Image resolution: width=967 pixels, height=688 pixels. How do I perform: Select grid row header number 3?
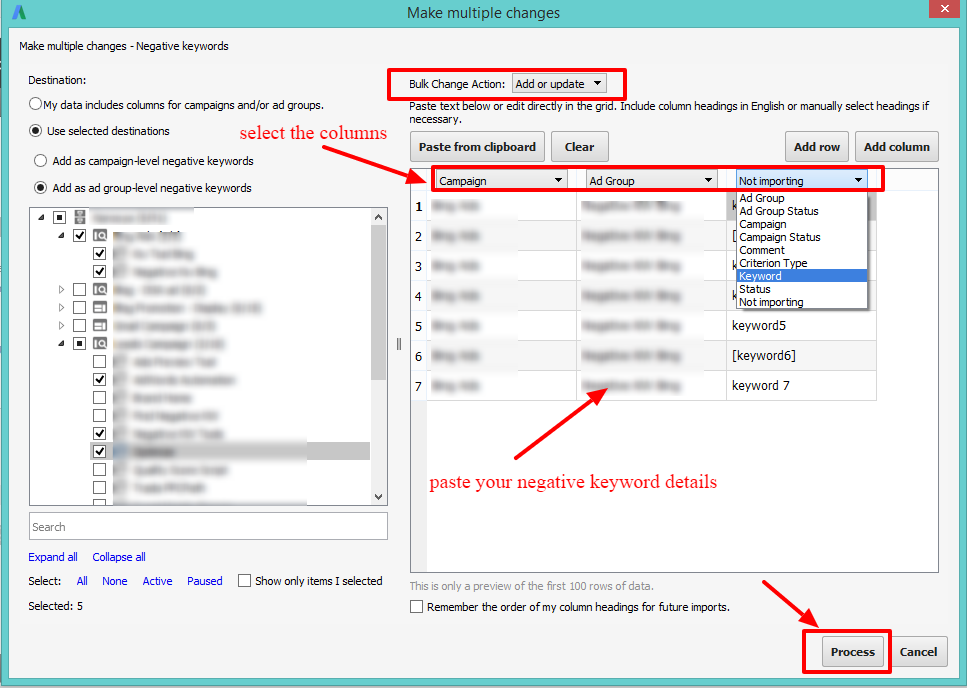tap(419, 266)
